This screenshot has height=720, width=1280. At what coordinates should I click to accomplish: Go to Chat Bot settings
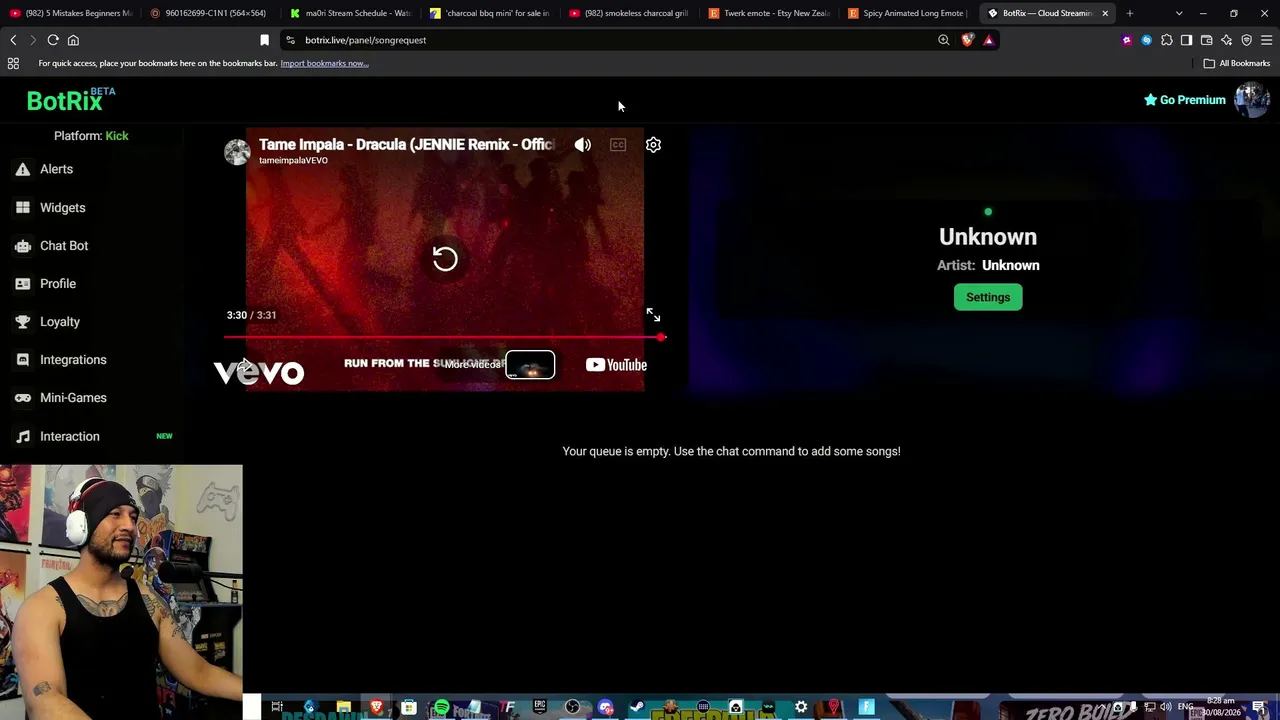(x=64, y=246)
